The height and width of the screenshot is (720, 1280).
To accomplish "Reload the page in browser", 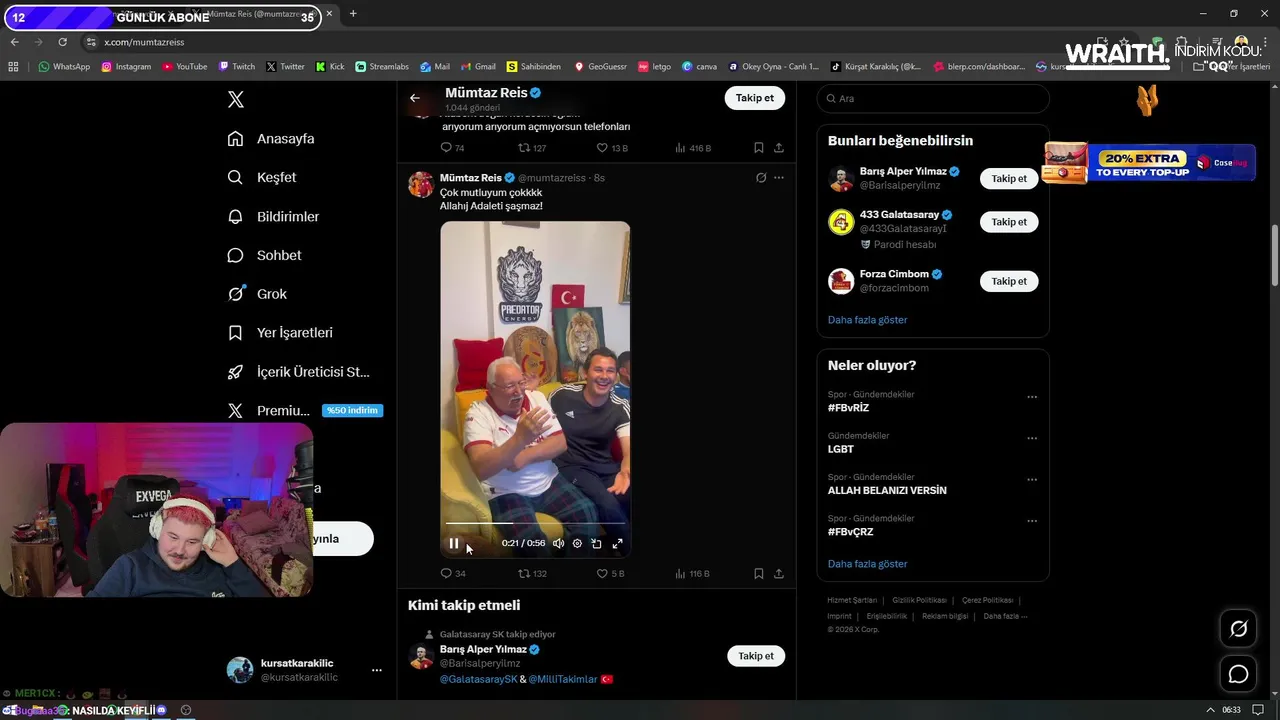I will 62,42.
